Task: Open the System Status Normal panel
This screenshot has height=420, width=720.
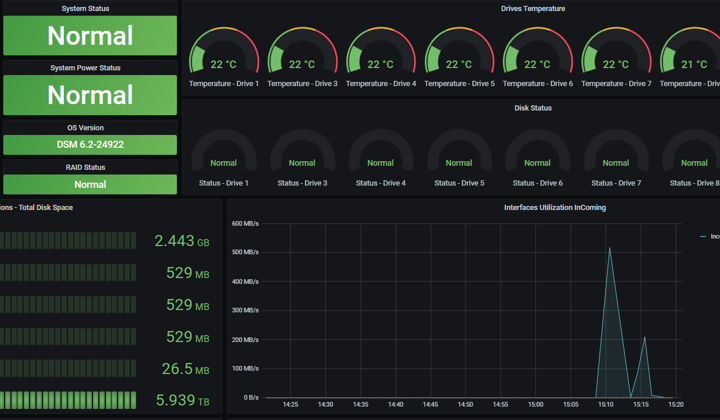Action: 90,36
